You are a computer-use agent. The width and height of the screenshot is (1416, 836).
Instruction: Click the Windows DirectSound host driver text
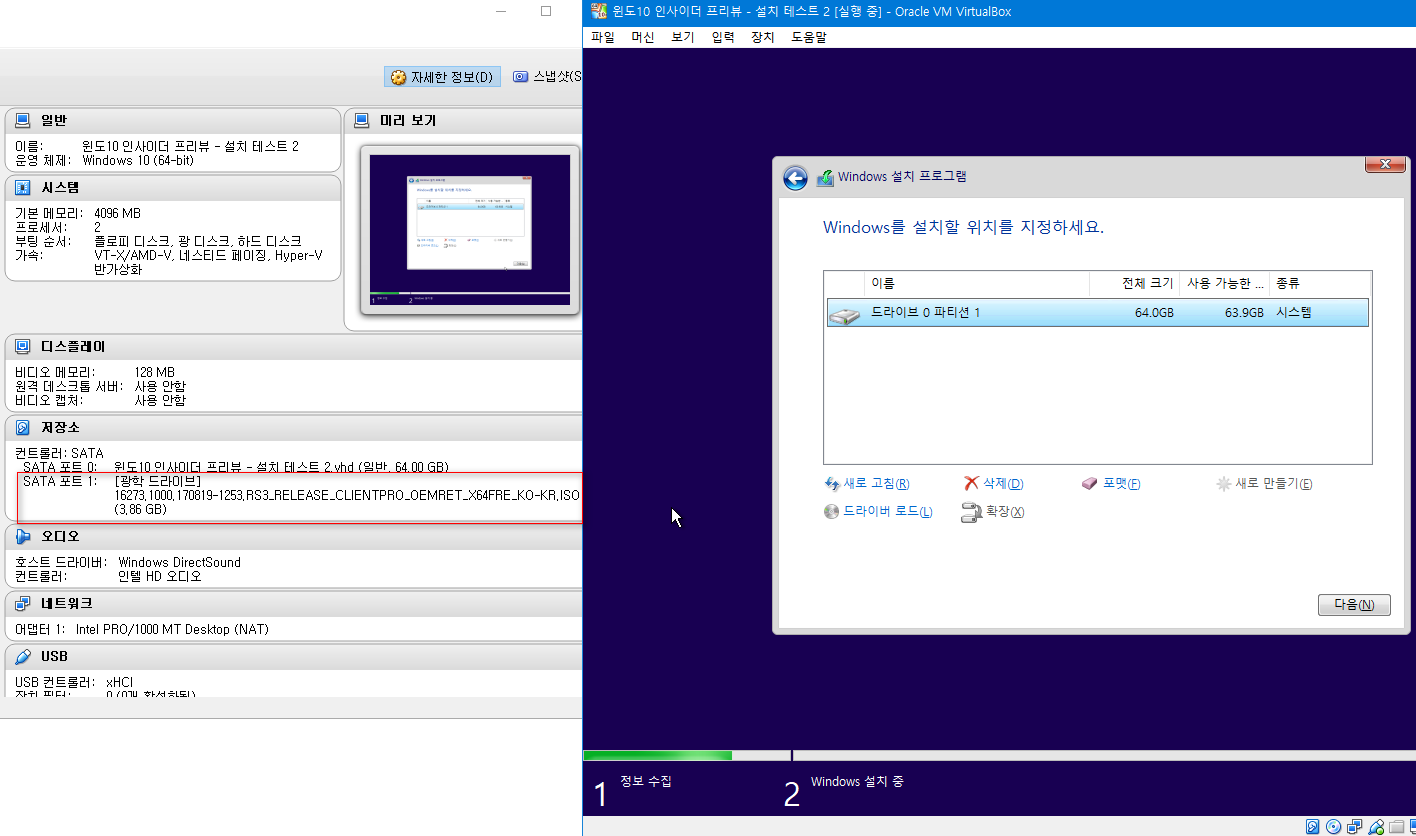coord(179,563)
